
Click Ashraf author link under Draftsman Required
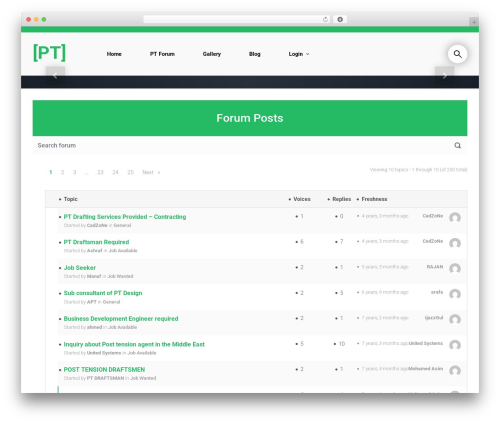[x=94, y=251]
